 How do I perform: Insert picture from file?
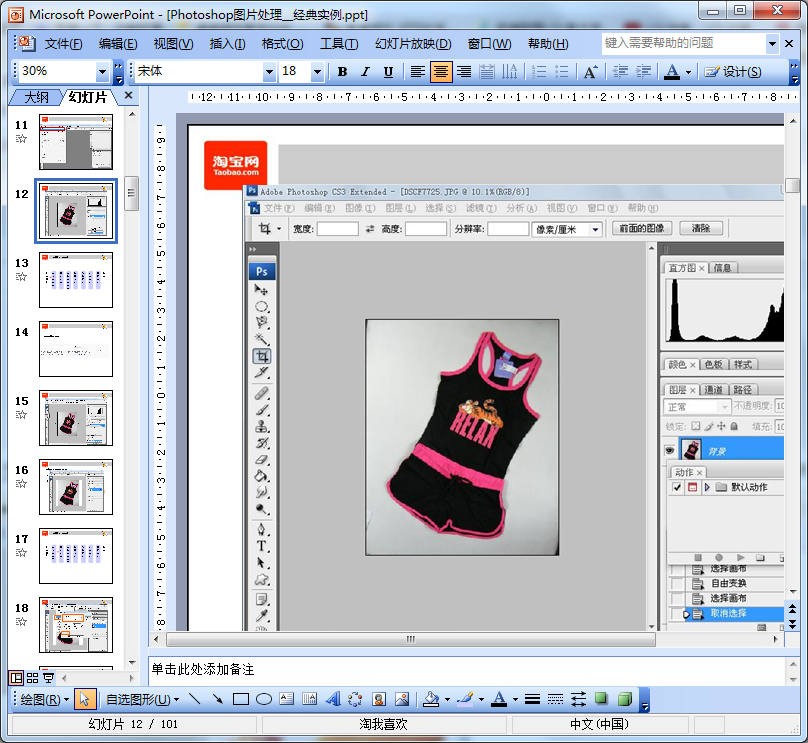pos(402,699)
